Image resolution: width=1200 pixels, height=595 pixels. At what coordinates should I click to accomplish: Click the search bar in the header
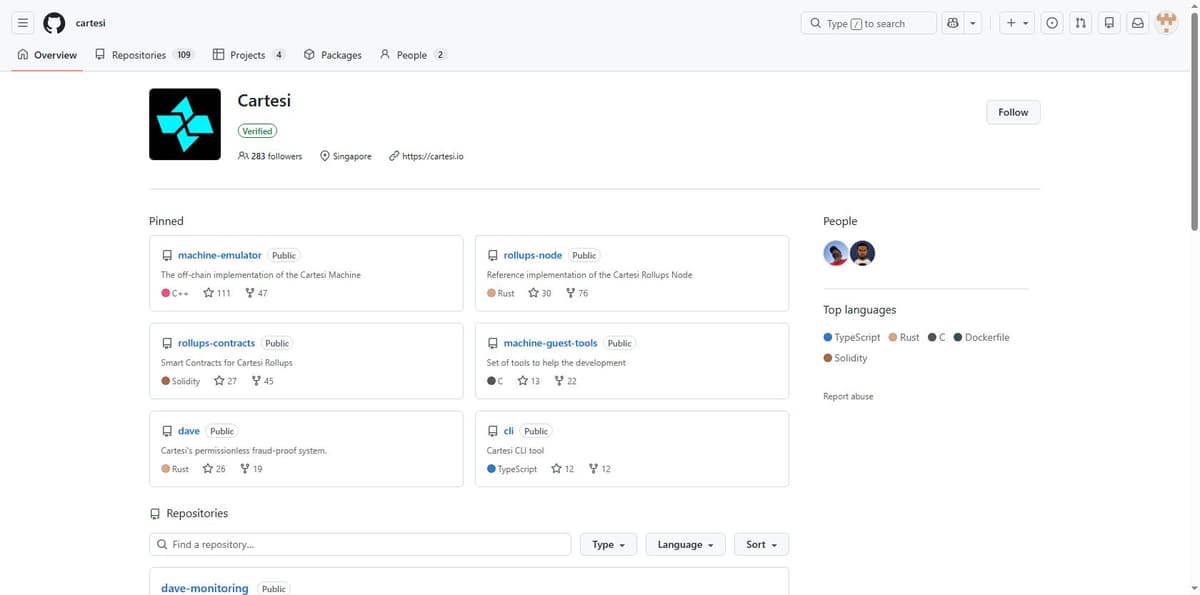click(x=869, y=23)
